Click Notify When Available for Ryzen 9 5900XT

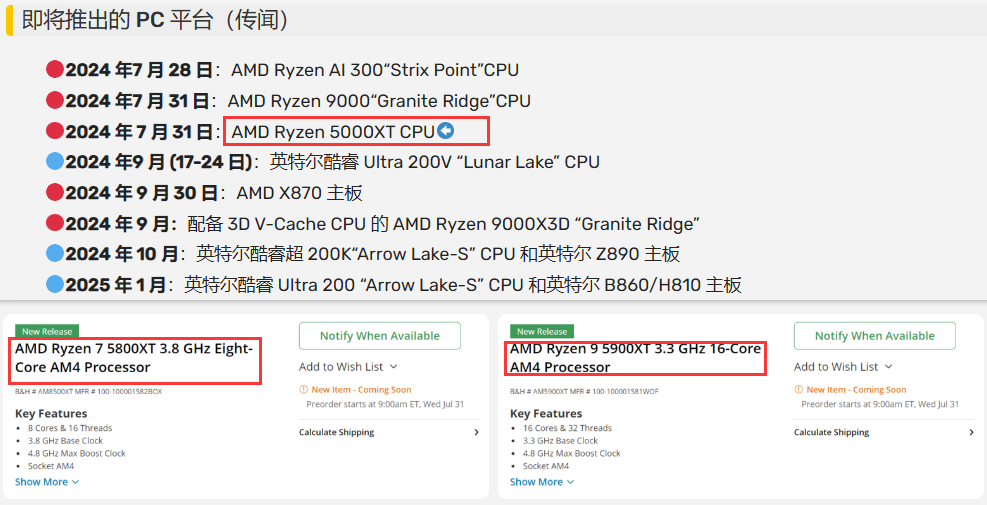(875, 336)
